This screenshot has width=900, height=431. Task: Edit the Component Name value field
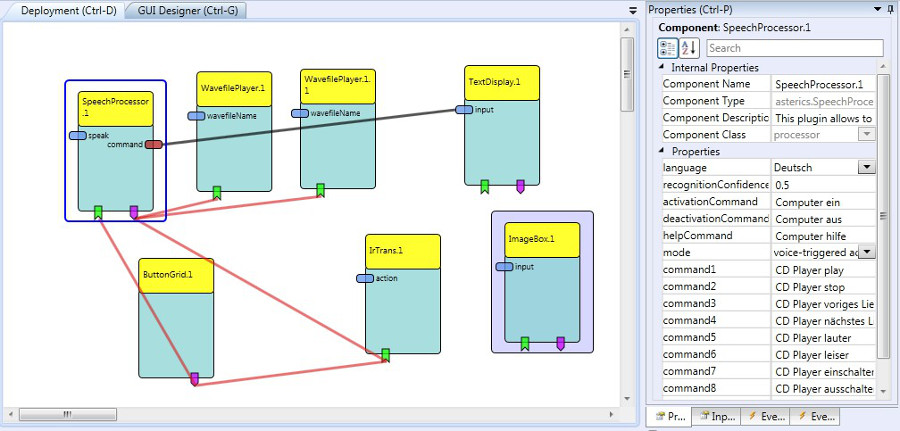(x=824, y=84)
